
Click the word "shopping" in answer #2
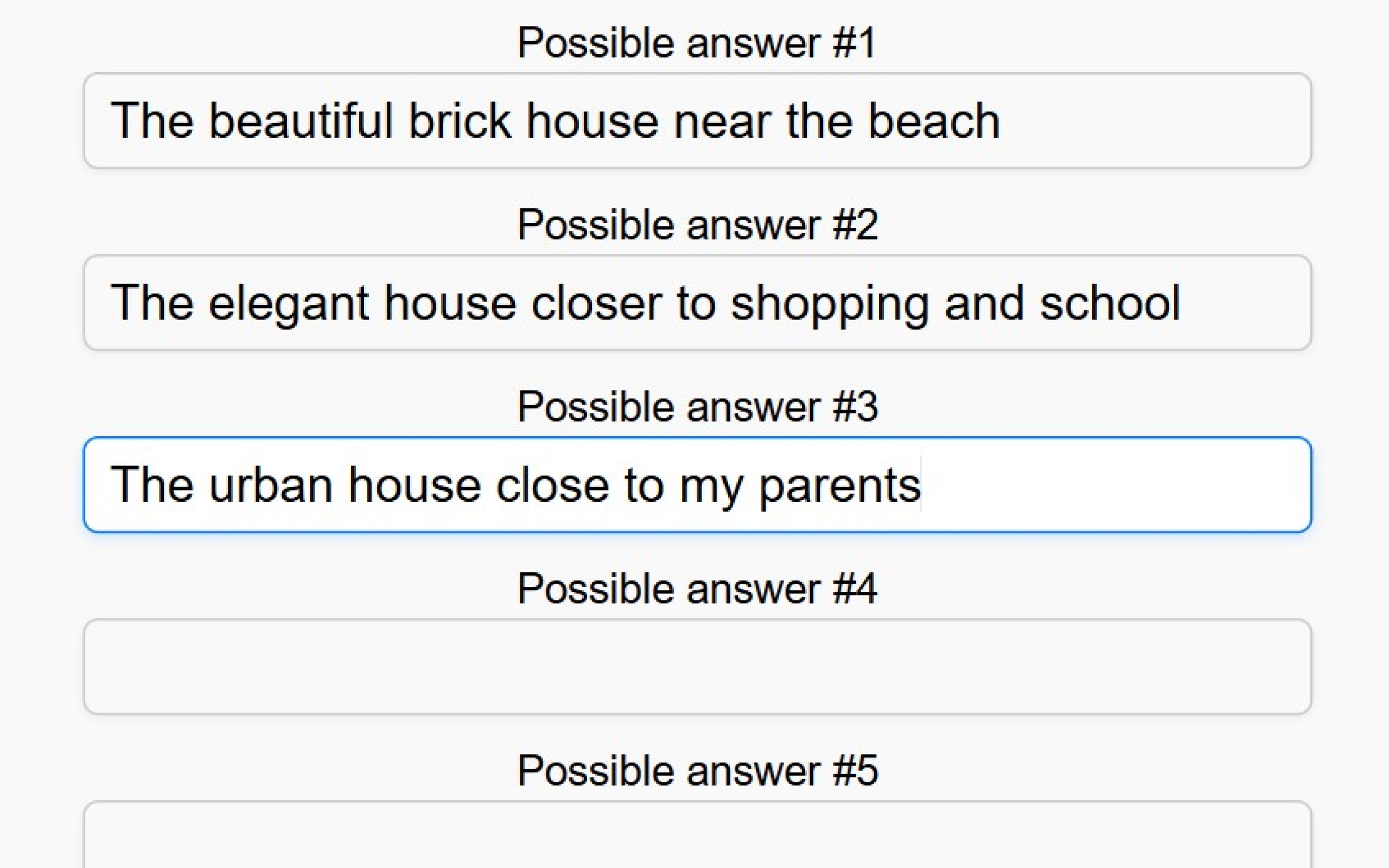click(830, 303)
